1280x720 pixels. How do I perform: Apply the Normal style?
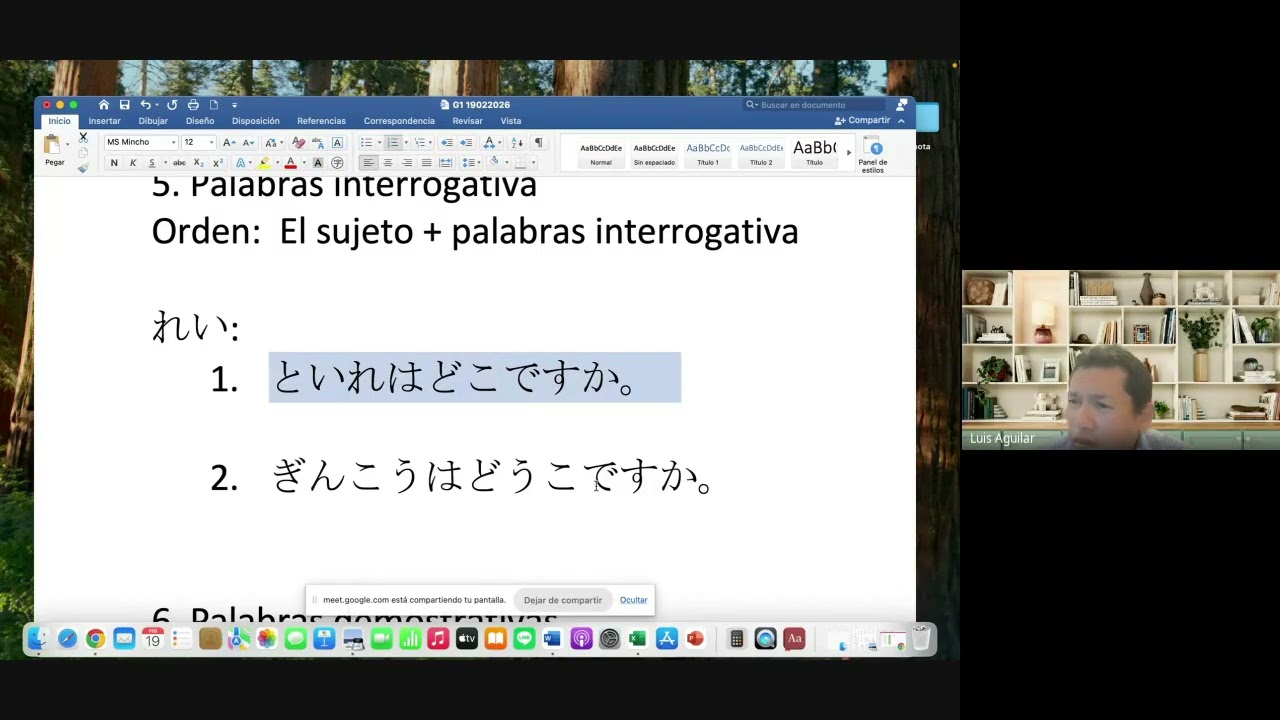click(x=601, y=154)
